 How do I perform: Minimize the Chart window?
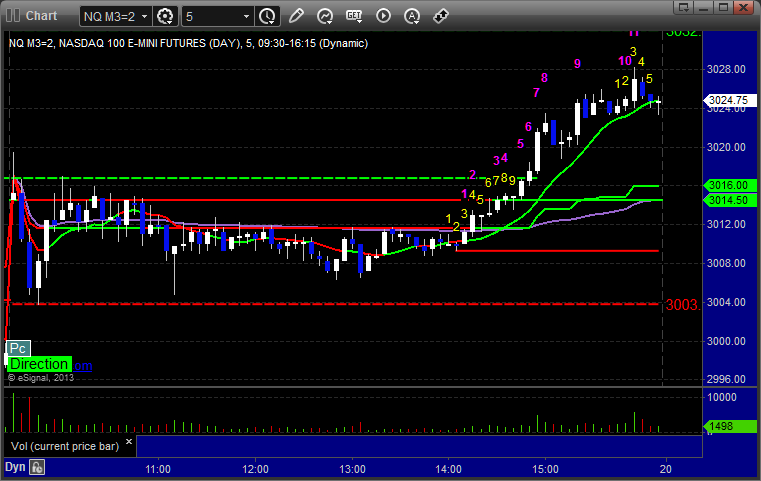704,7
